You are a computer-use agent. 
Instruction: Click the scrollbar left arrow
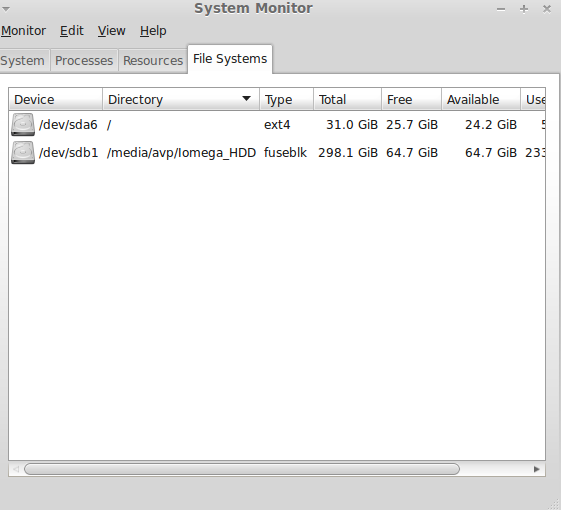tap(16, 469)
